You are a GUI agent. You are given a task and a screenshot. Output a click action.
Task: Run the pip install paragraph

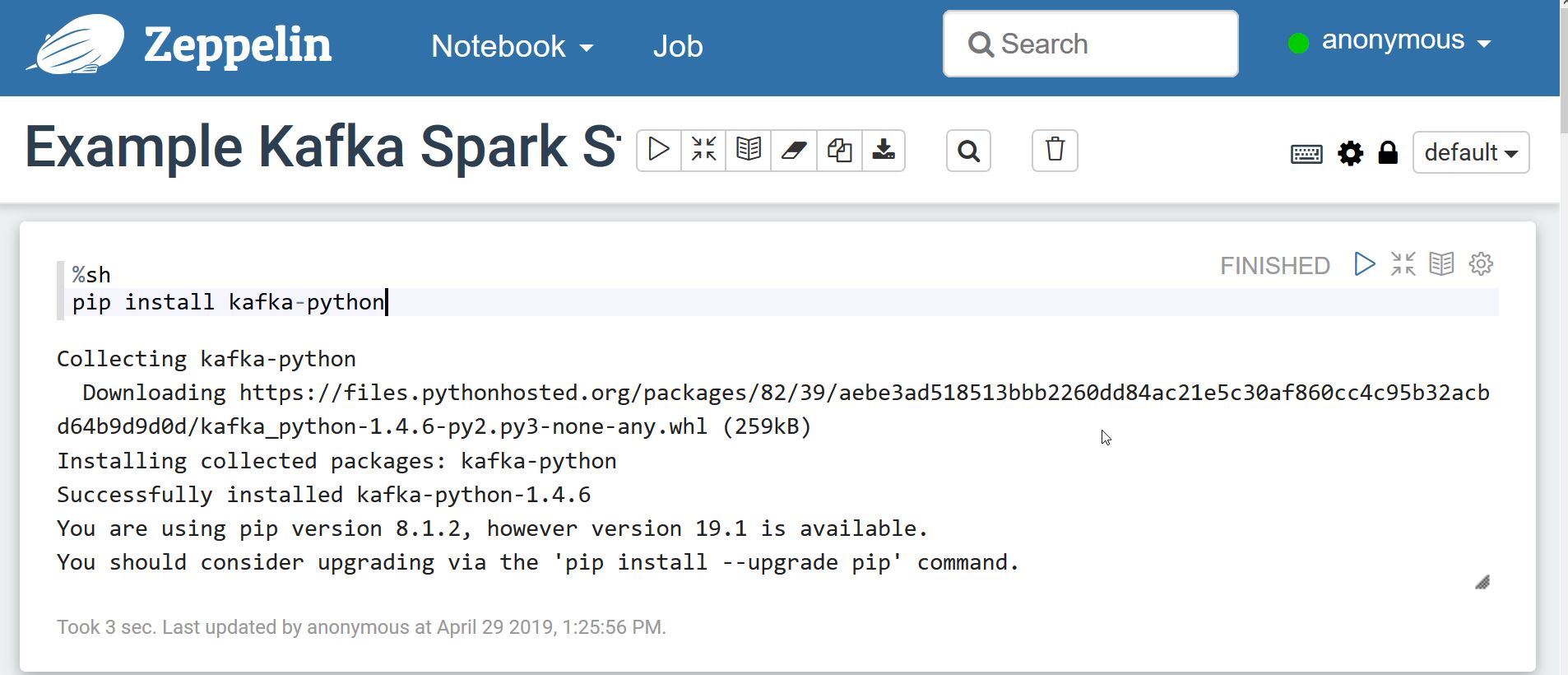[1364, 264]
